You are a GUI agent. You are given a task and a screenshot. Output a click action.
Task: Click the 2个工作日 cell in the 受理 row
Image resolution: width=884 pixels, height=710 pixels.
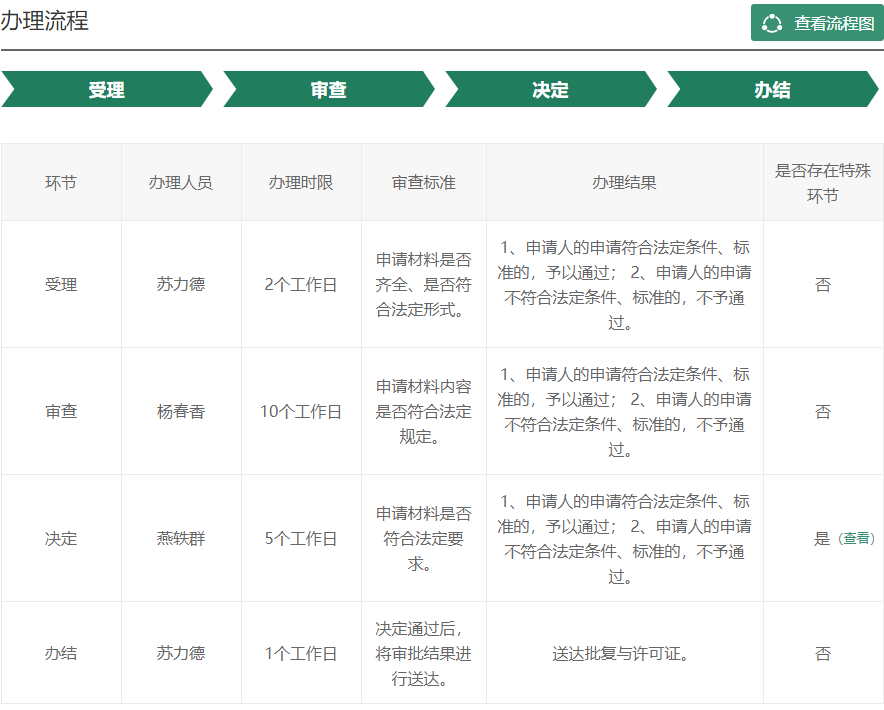[301, 284]
